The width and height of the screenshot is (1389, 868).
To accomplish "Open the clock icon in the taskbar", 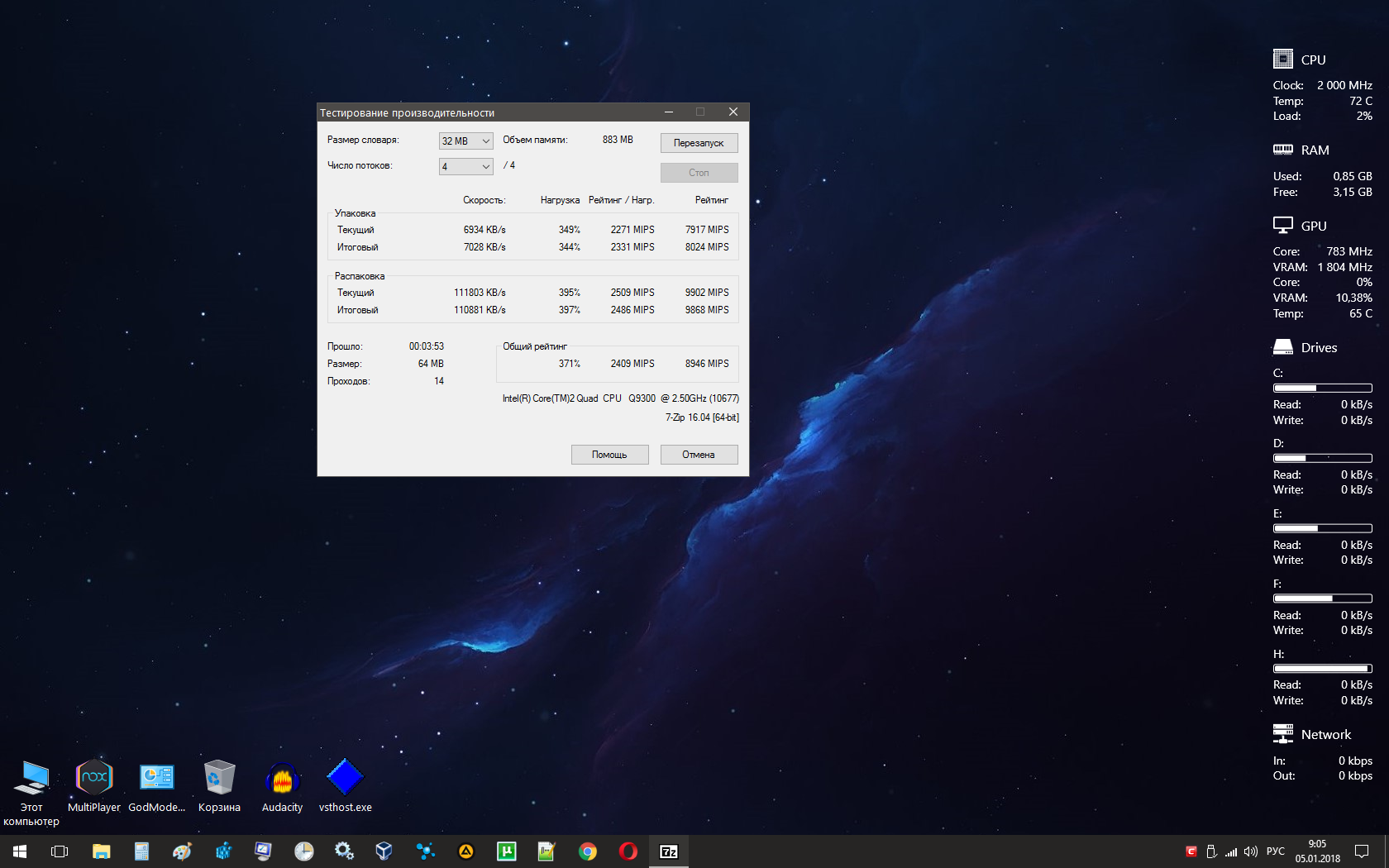I will [303, 851].
